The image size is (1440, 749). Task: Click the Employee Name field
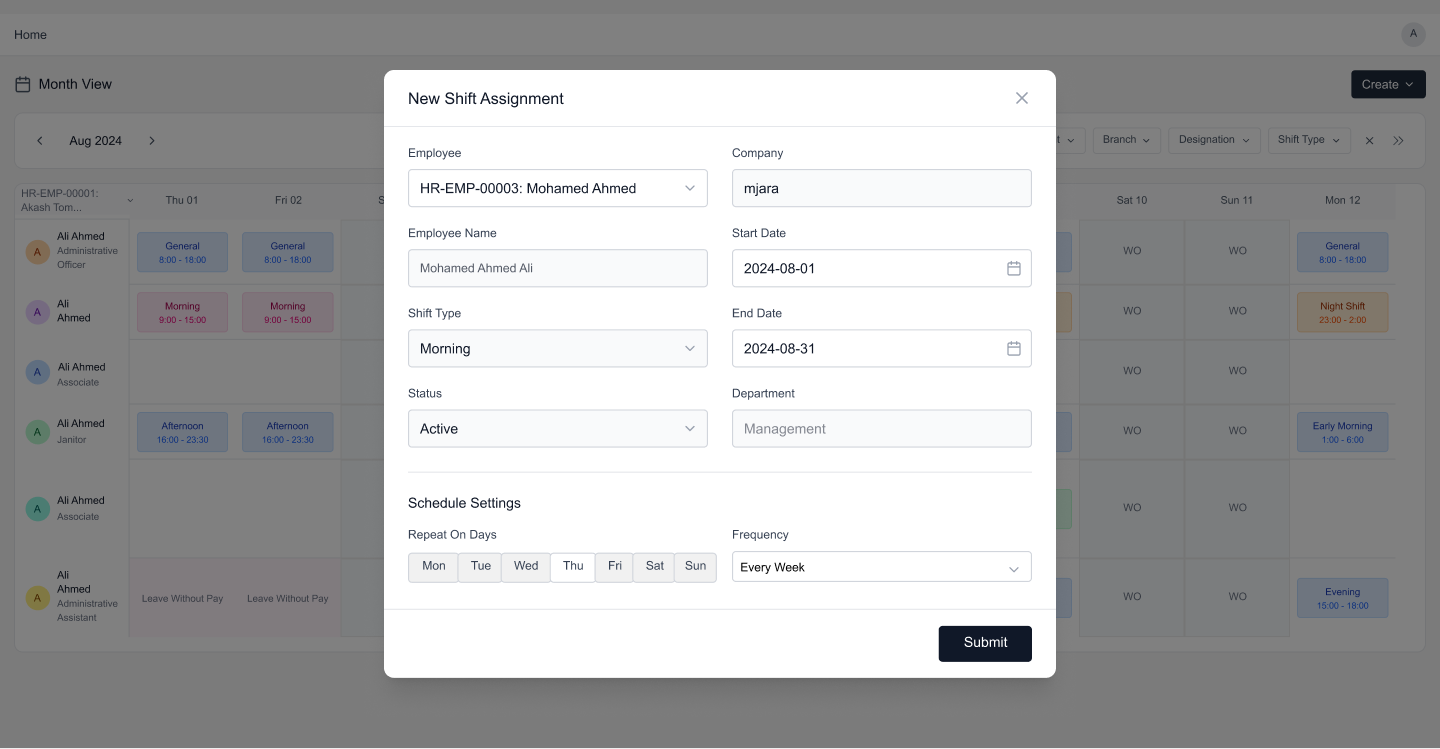pyautogui.click(x=558, y=268)
